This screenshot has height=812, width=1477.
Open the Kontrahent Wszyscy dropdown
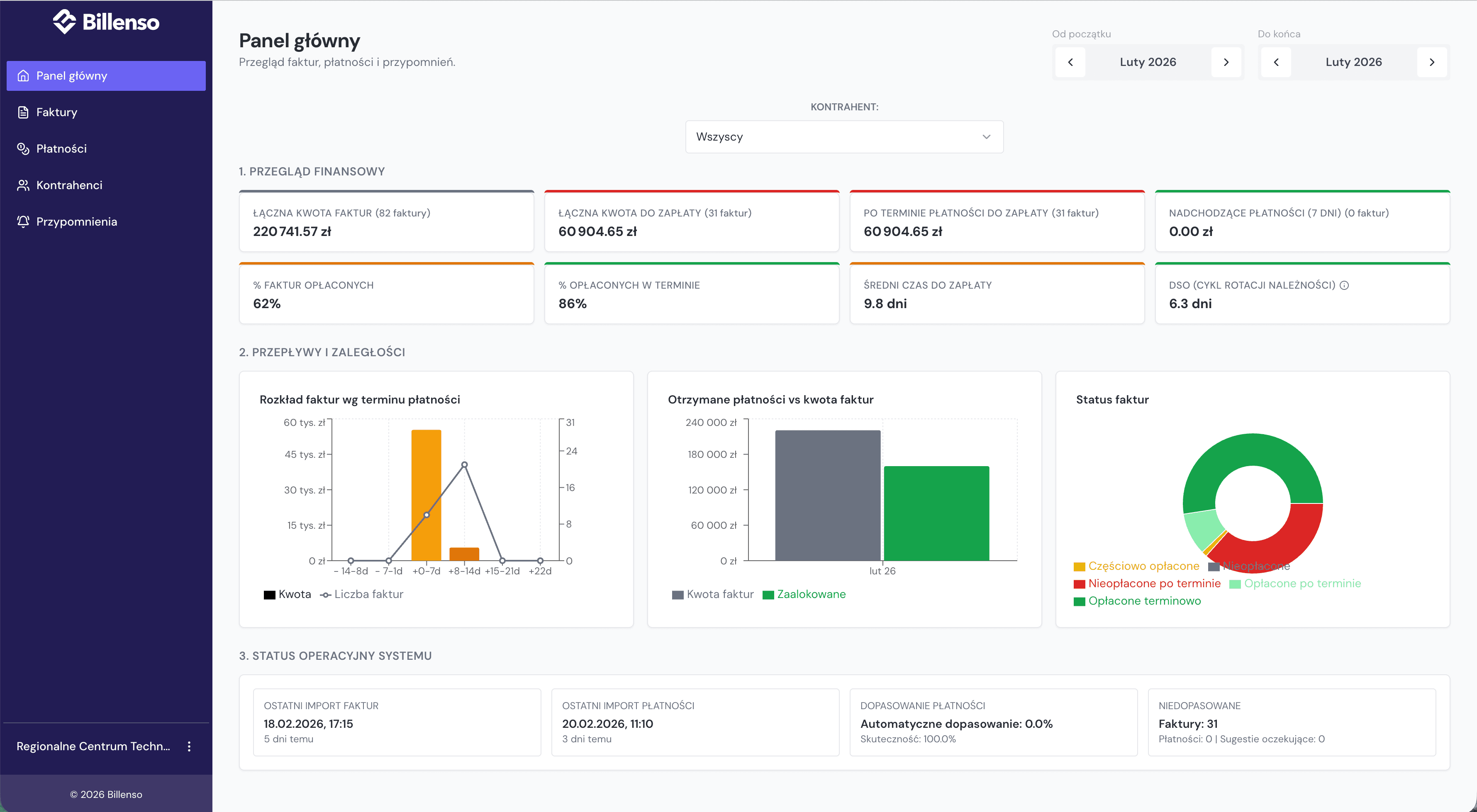[x=844, y=136]
